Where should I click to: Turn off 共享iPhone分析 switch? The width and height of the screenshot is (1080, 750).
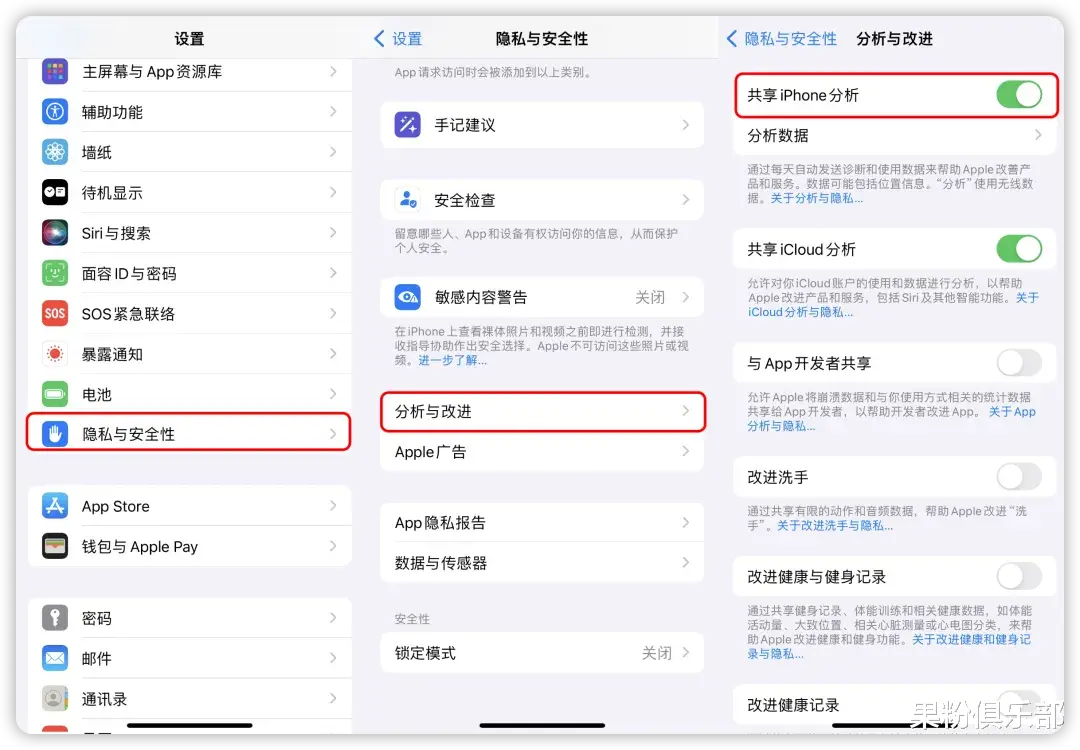[1019, 95]
